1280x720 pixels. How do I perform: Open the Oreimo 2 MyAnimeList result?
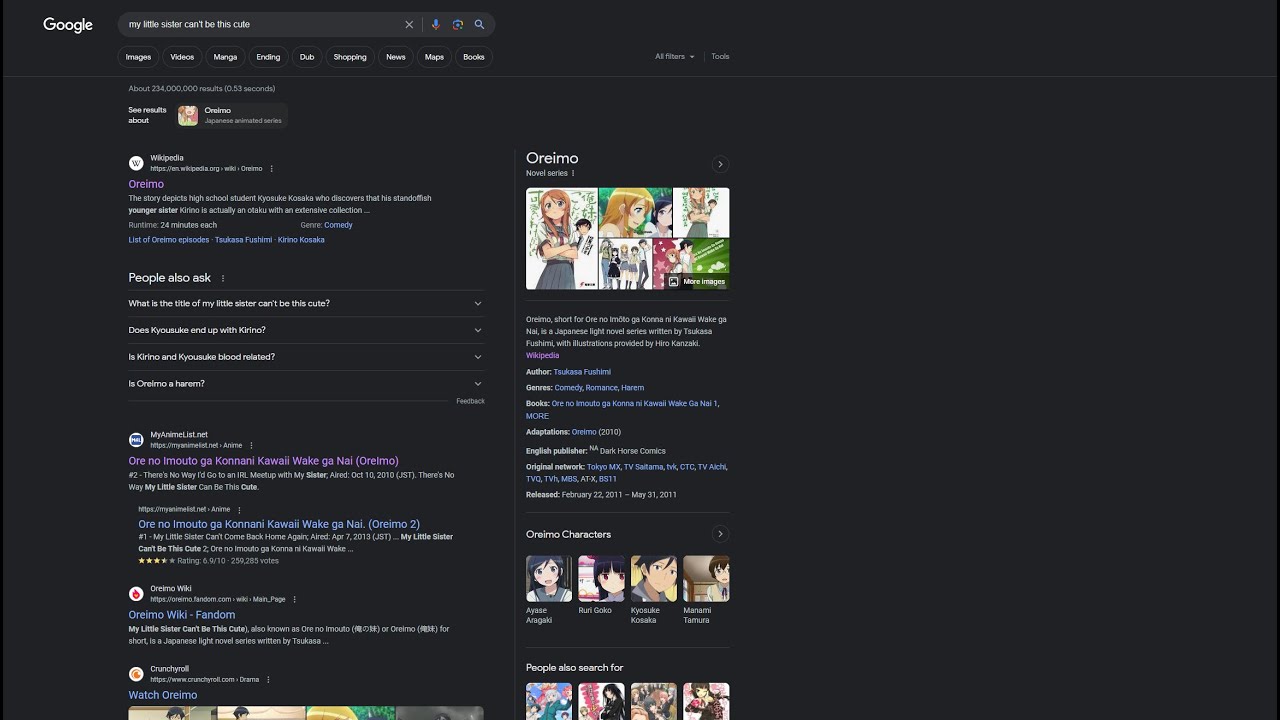click(x=279, y=524)
